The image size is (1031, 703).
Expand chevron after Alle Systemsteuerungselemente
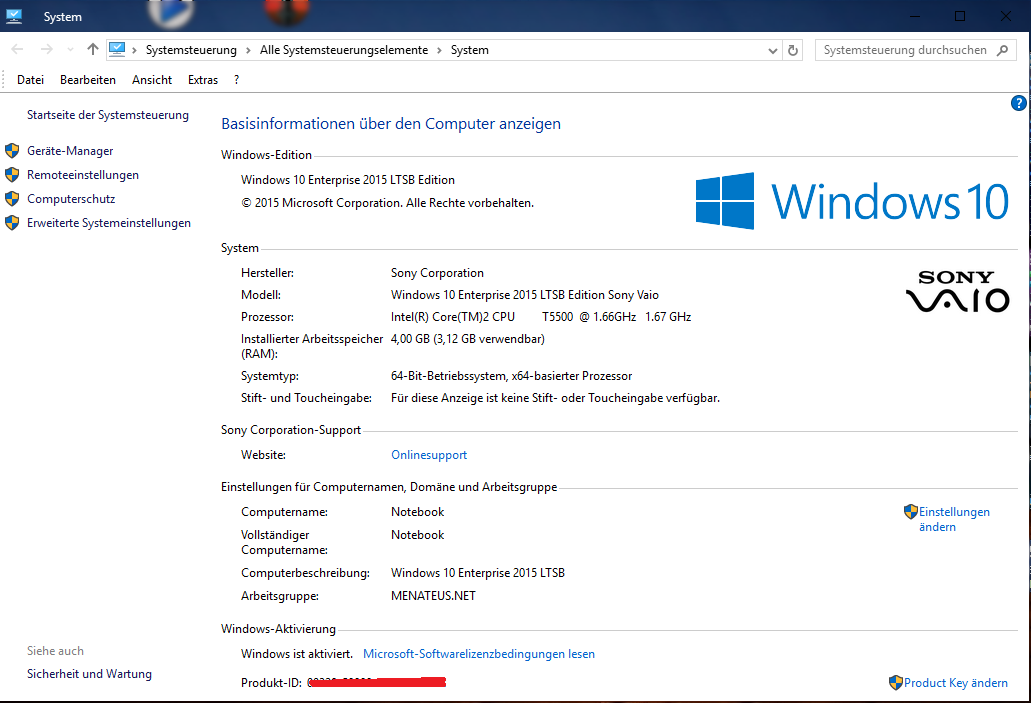click(439, 50)
